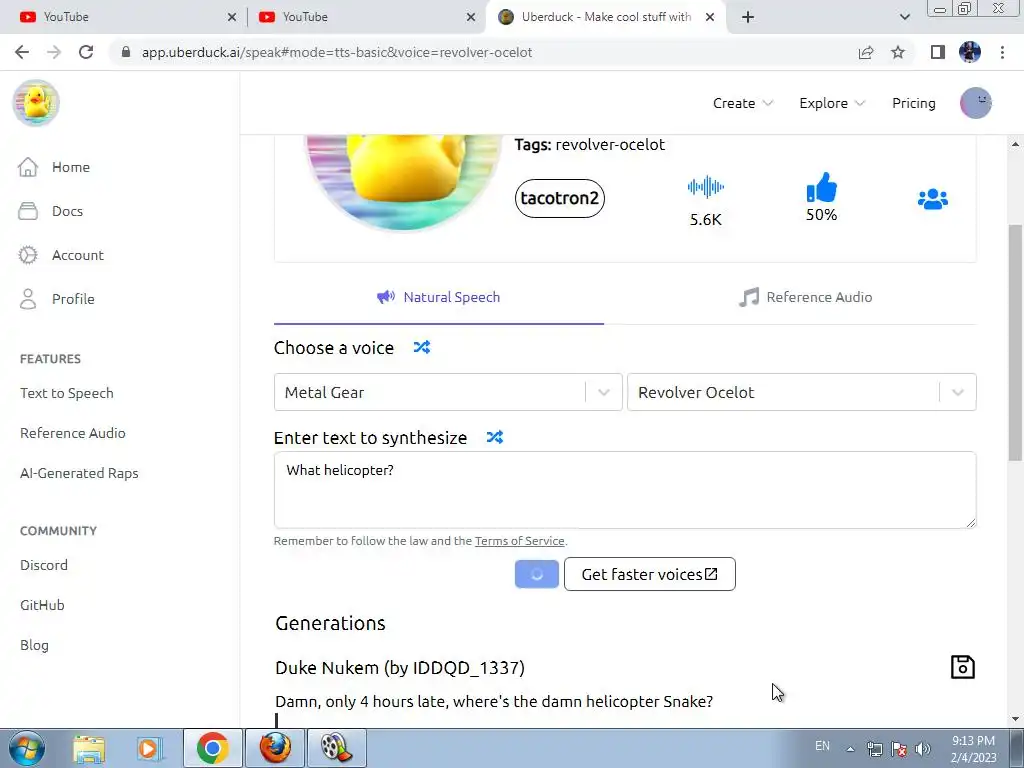
Task: Switch to the Natural Speech tab
Action: click(439, 297)
